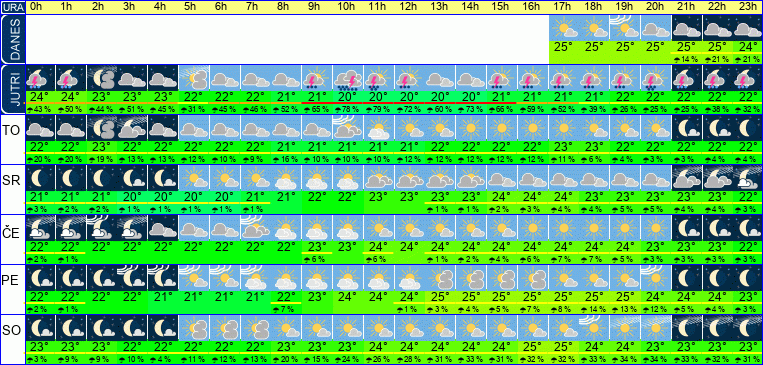Click the SR 23h foggy night icon
The image size is (763, 365).
click(748, 179)
